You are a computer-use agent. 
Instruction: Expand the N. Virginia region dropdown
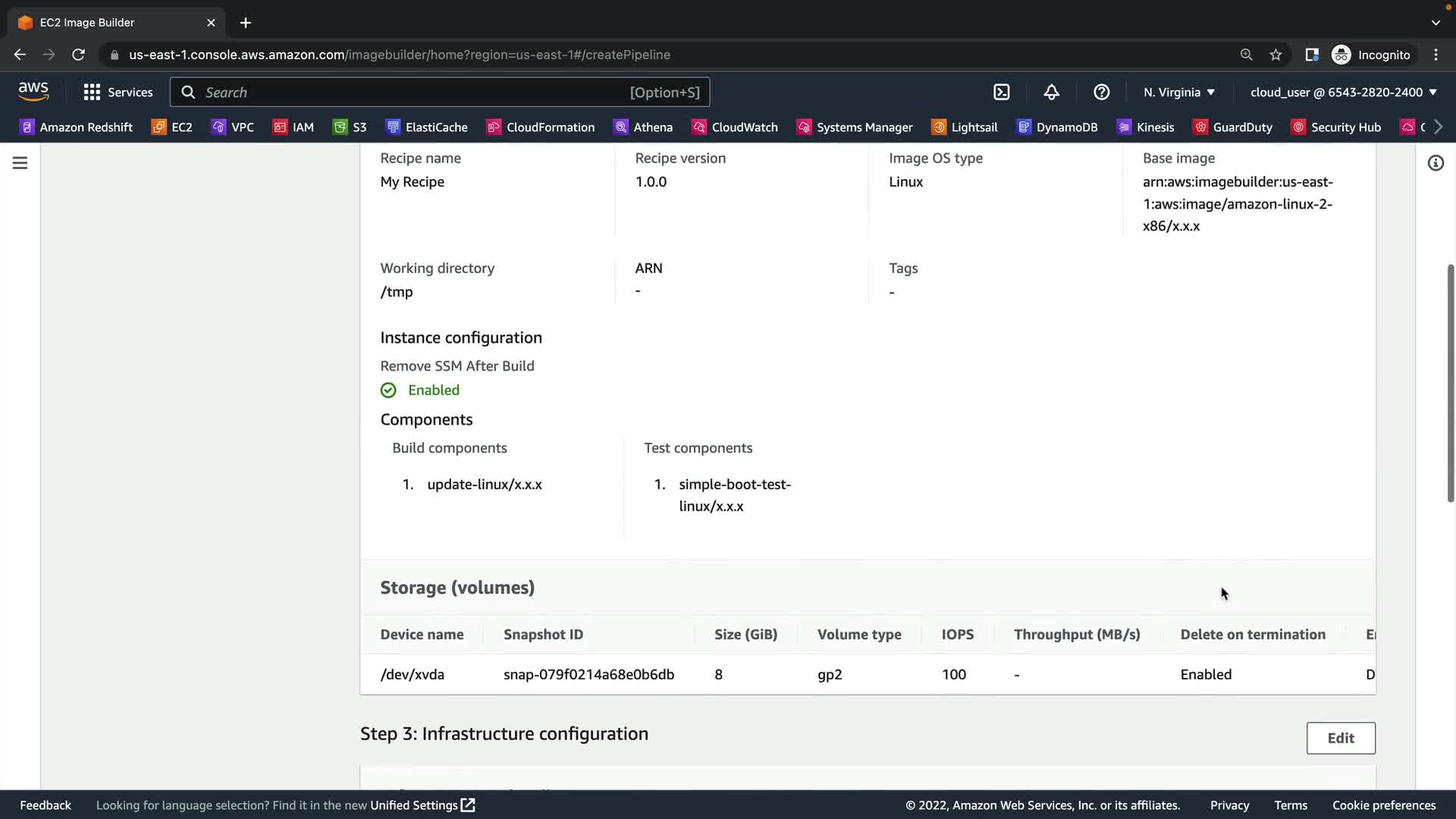[1178, 92]
